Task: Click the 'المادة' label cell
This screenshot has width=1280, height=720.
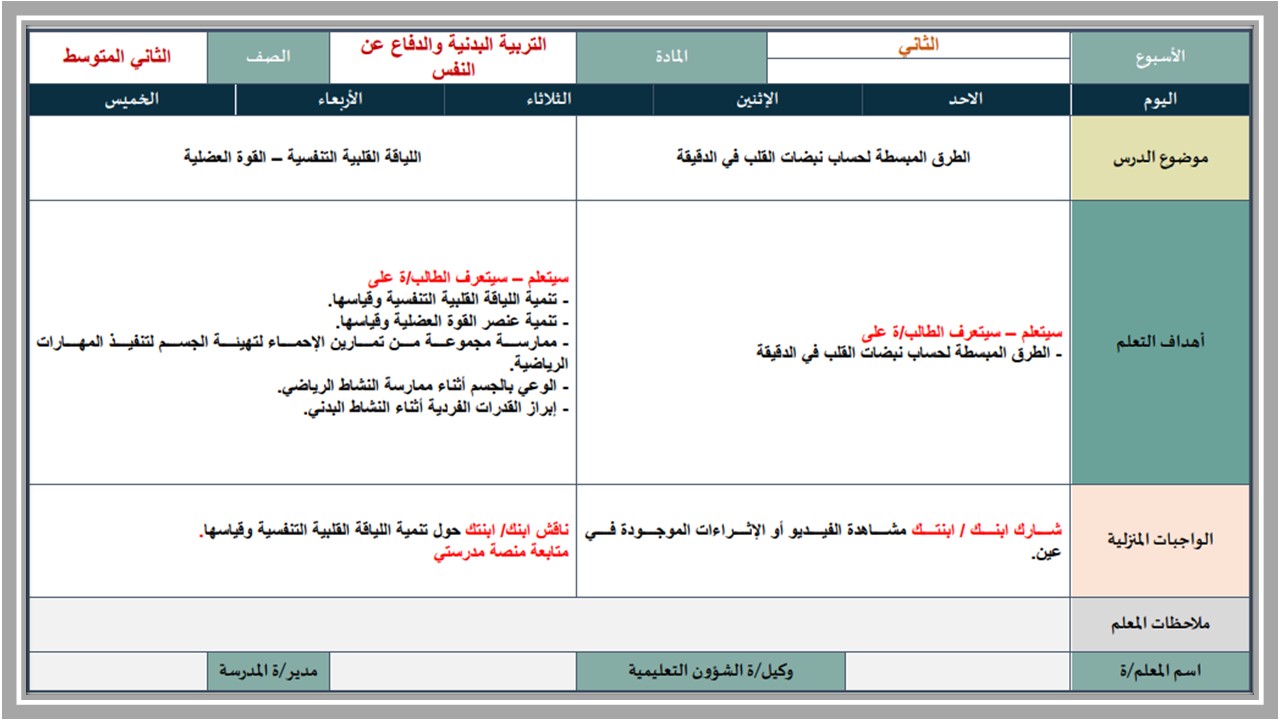Action: [x=672, y=58]
